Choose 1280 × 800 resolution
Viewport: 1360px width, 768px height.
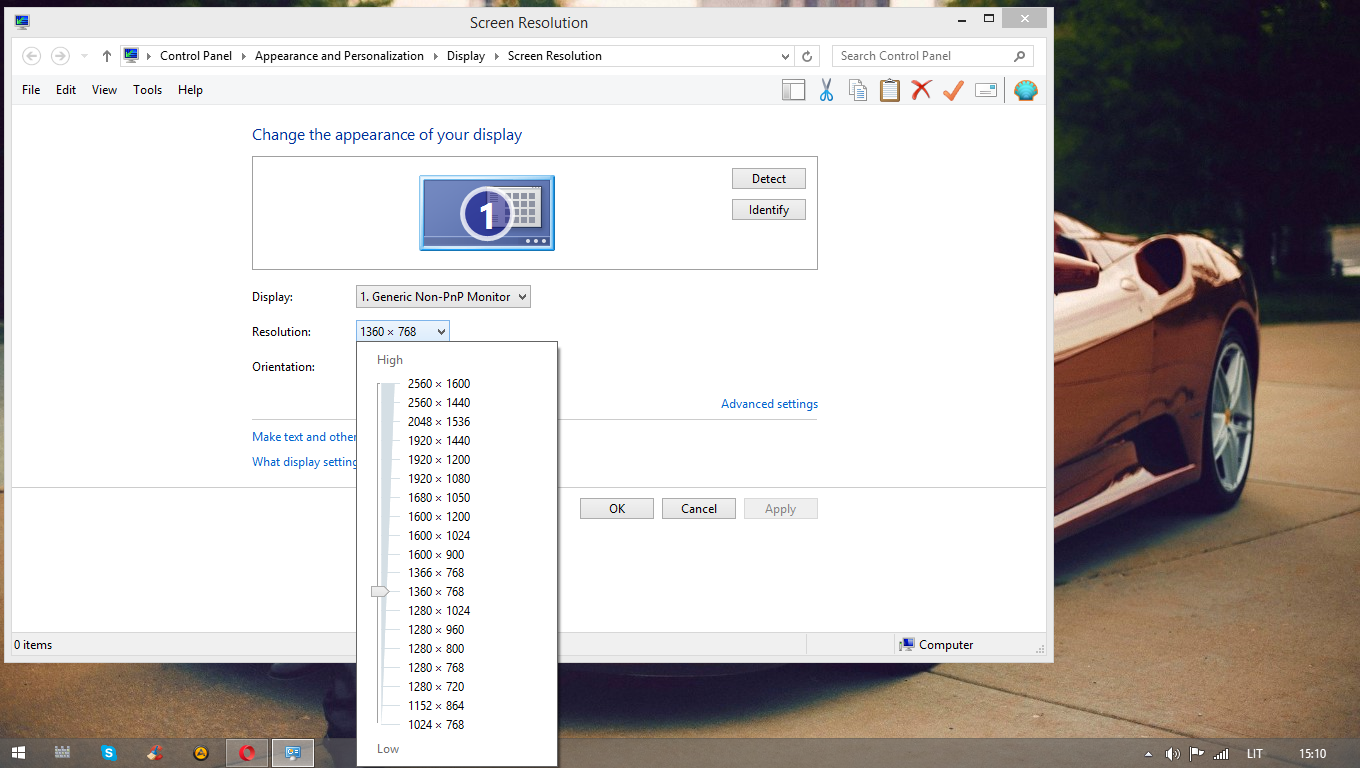[x=436, y=649]
